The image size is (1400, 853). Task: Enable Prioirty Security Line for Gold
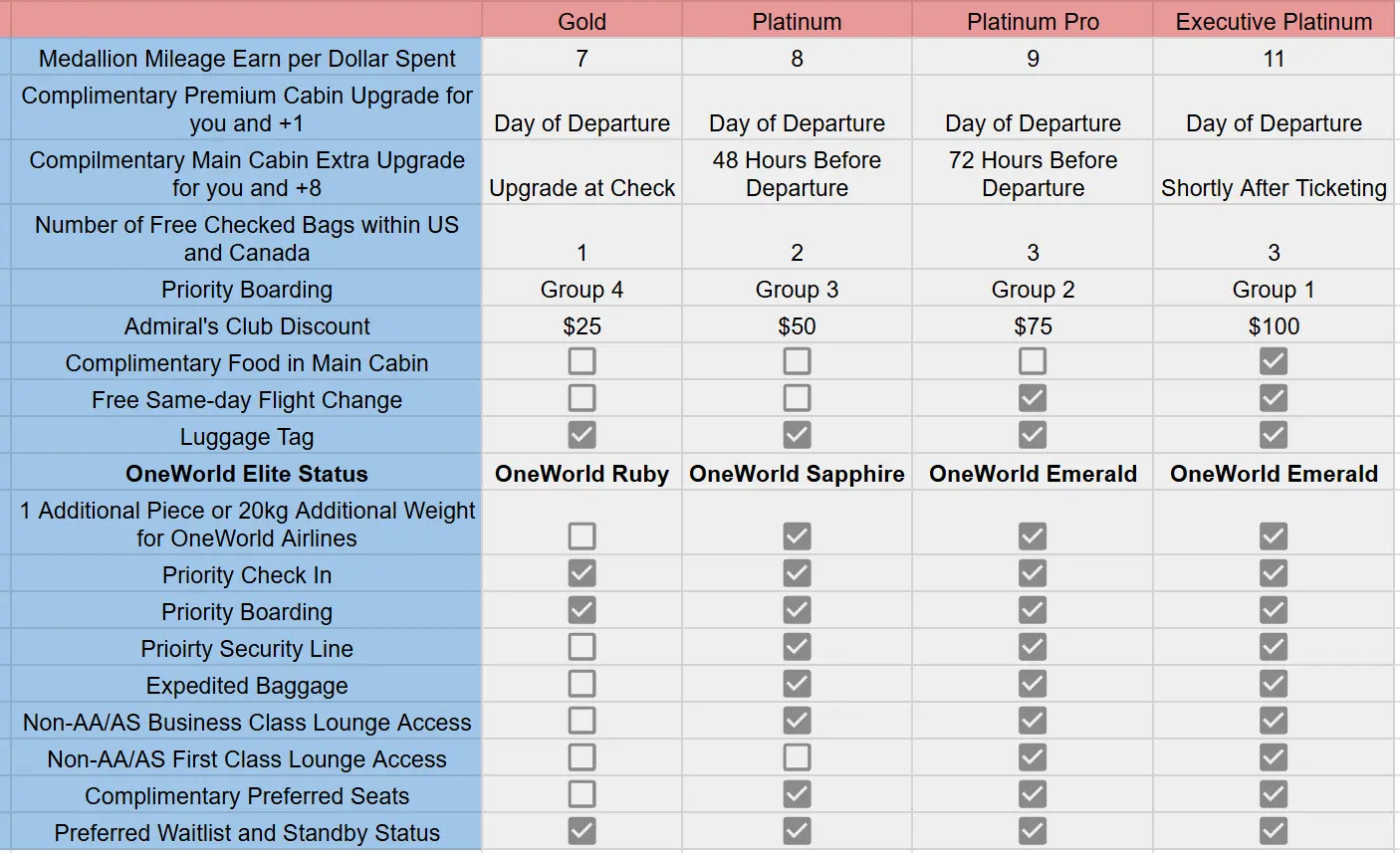point(582,647)
